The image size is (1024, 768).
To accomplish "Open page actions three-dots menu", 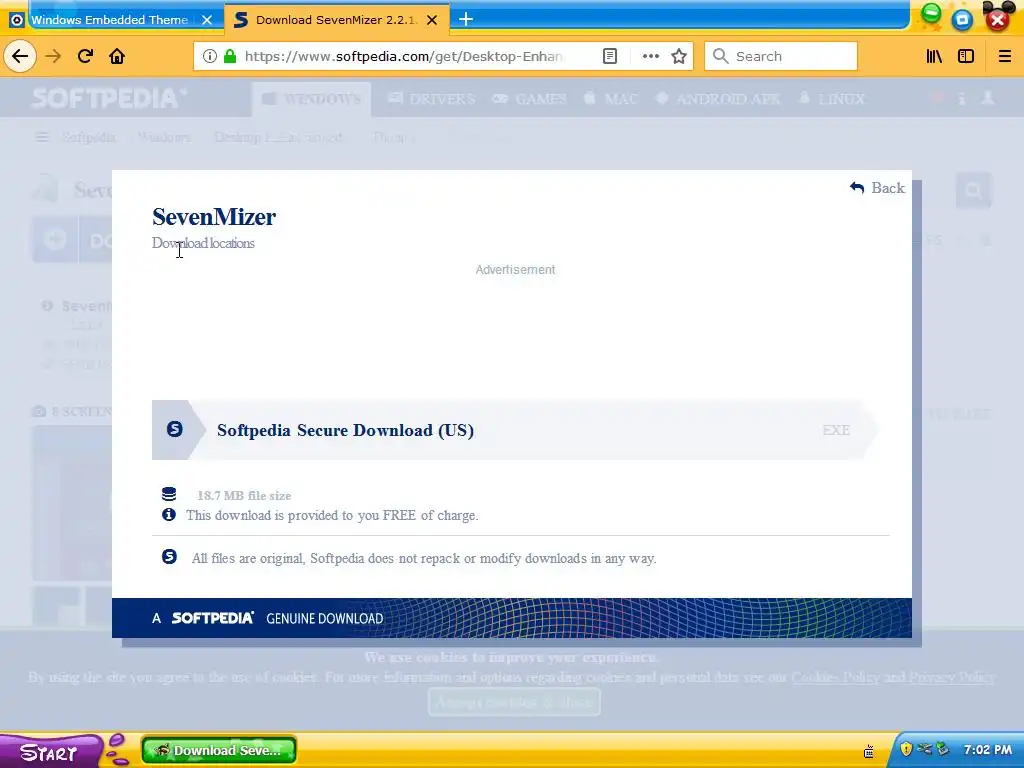I will 650,56.
